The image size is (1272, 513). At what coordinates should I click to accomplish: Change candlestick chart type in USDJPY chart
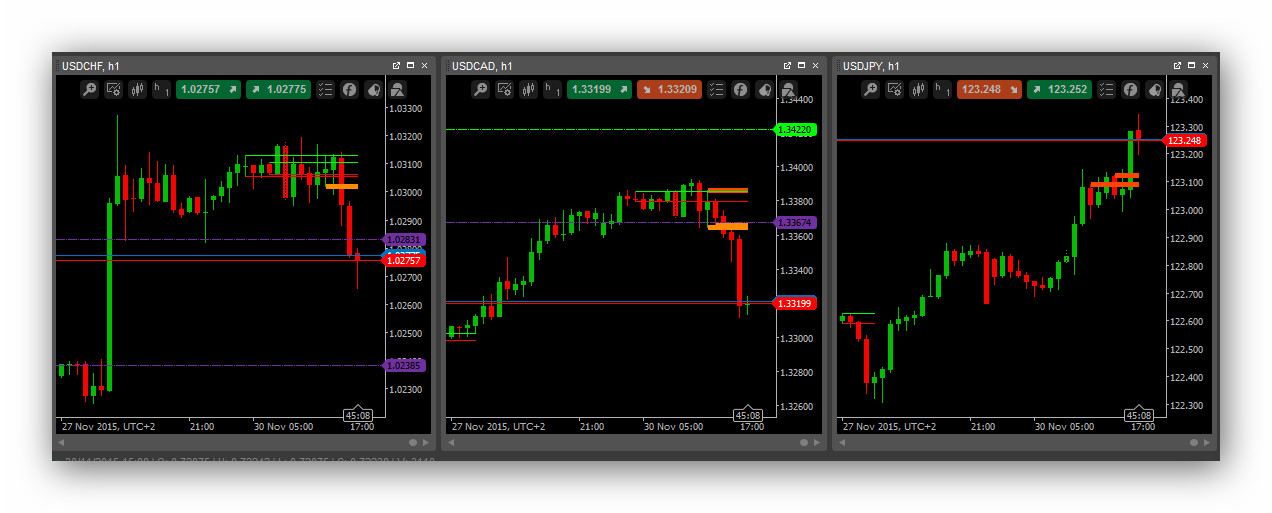coord(918,89)
